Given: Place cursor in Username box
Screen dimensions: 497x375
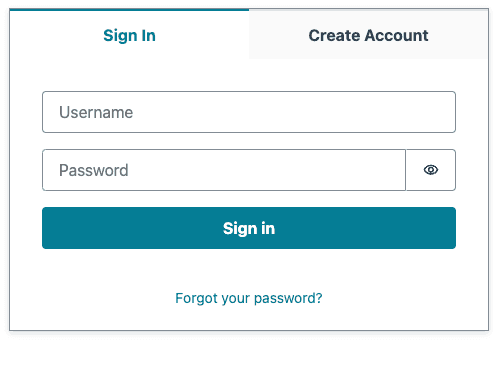Looking at the screenshot, I should click(249, 112).
